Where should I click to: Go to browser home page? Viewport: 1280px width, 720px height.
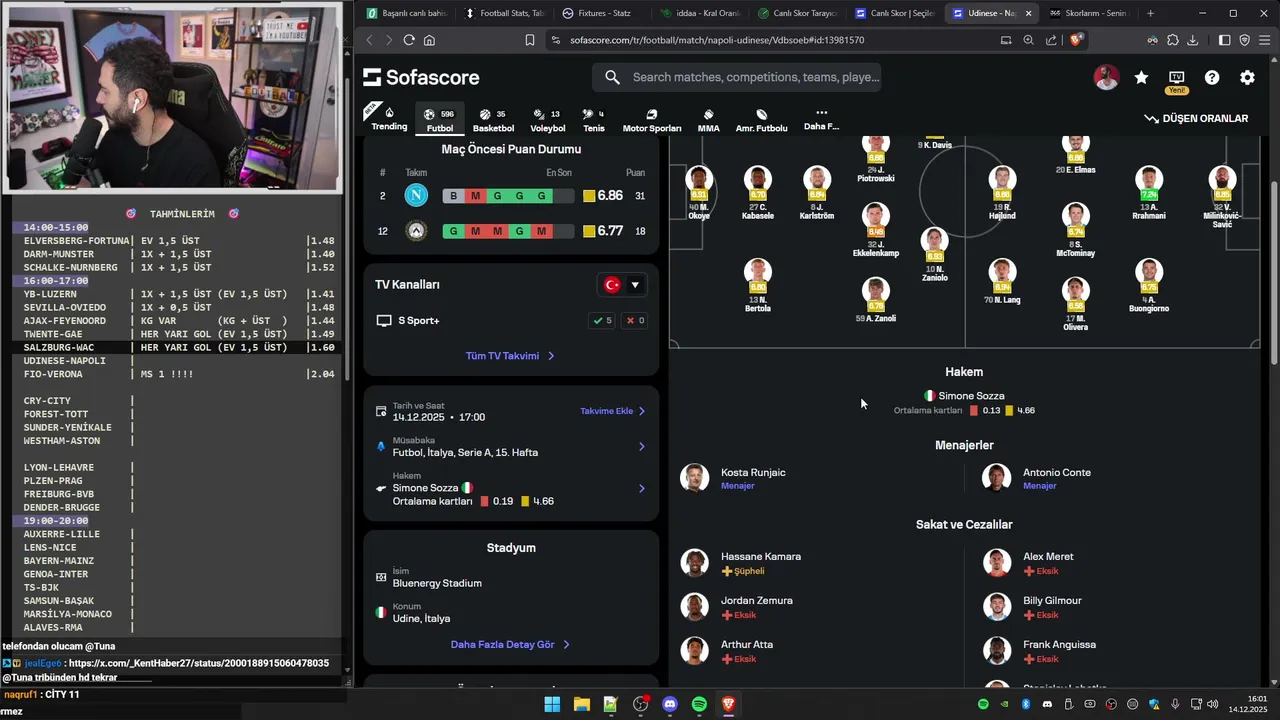(x=429, y=40)
